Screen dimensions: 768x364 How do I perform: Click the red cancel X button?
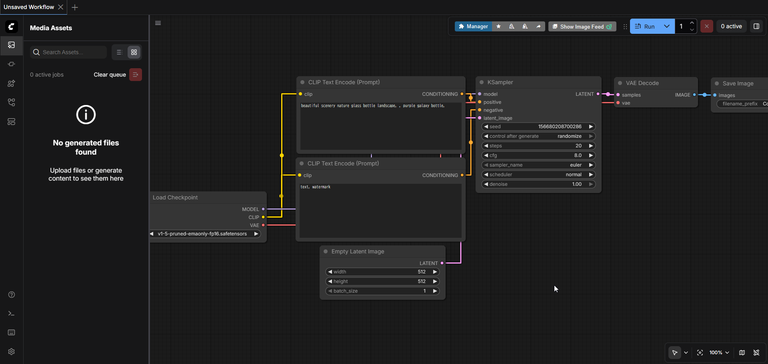tap(706, 26)
